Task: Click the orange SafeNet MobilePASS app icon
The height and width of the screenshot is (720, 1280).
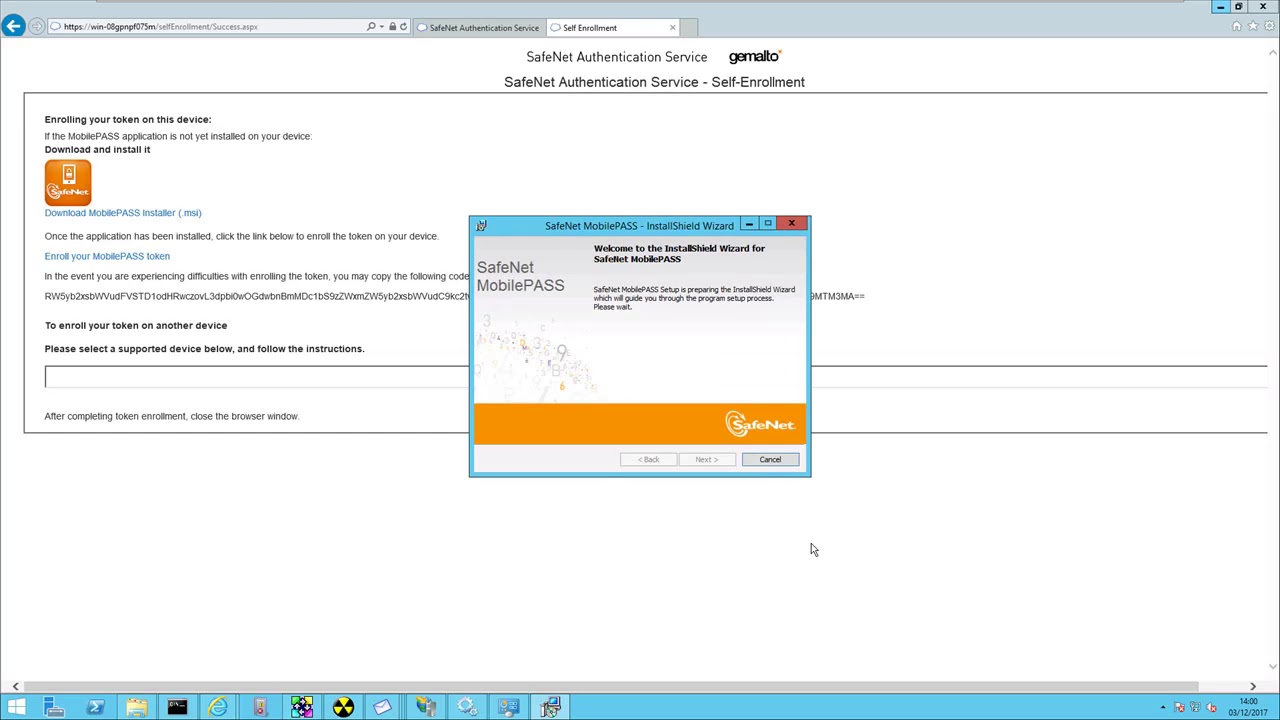Action: pyautogui.click(x=68, y=183)
